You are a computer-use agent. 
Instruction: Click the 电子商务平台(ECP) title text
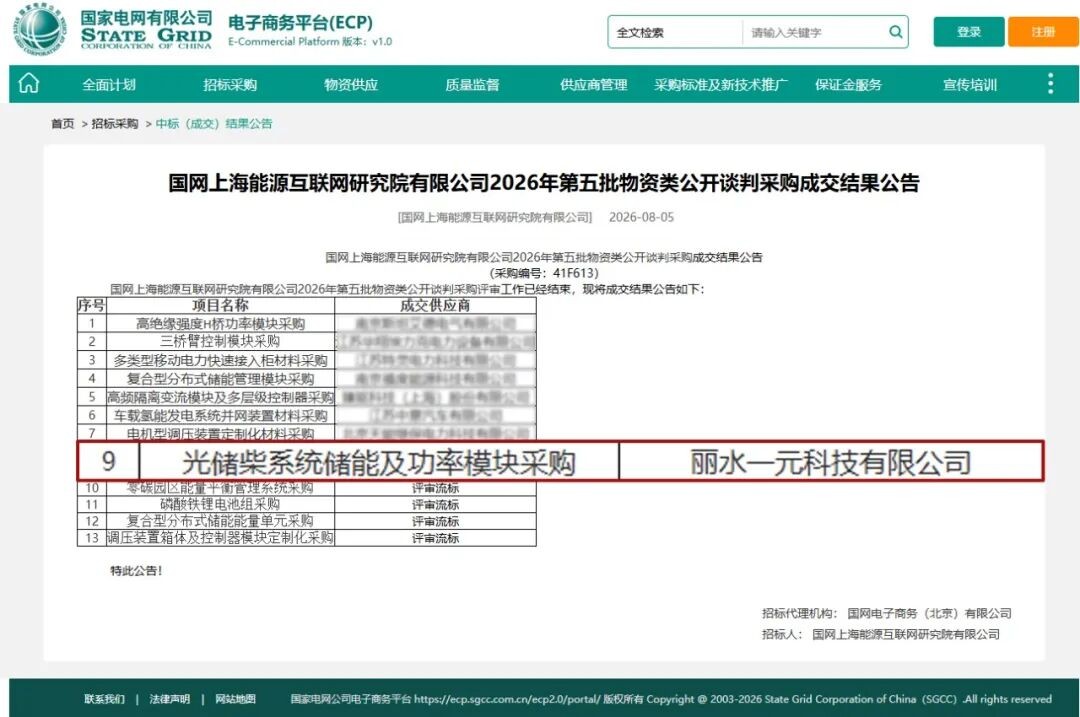pos(300,22)
